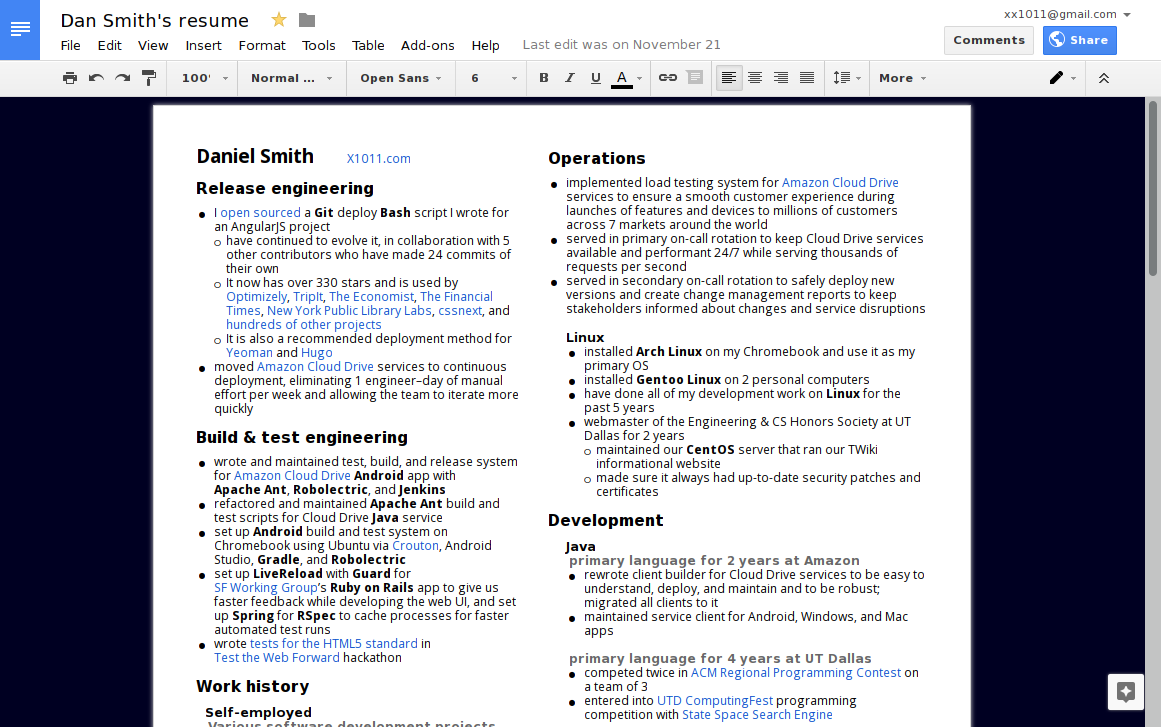Click the Explore button at bottom right
Viewport: 1161px width, 727px height.
pyautogui.click(x=1125, y=692)
